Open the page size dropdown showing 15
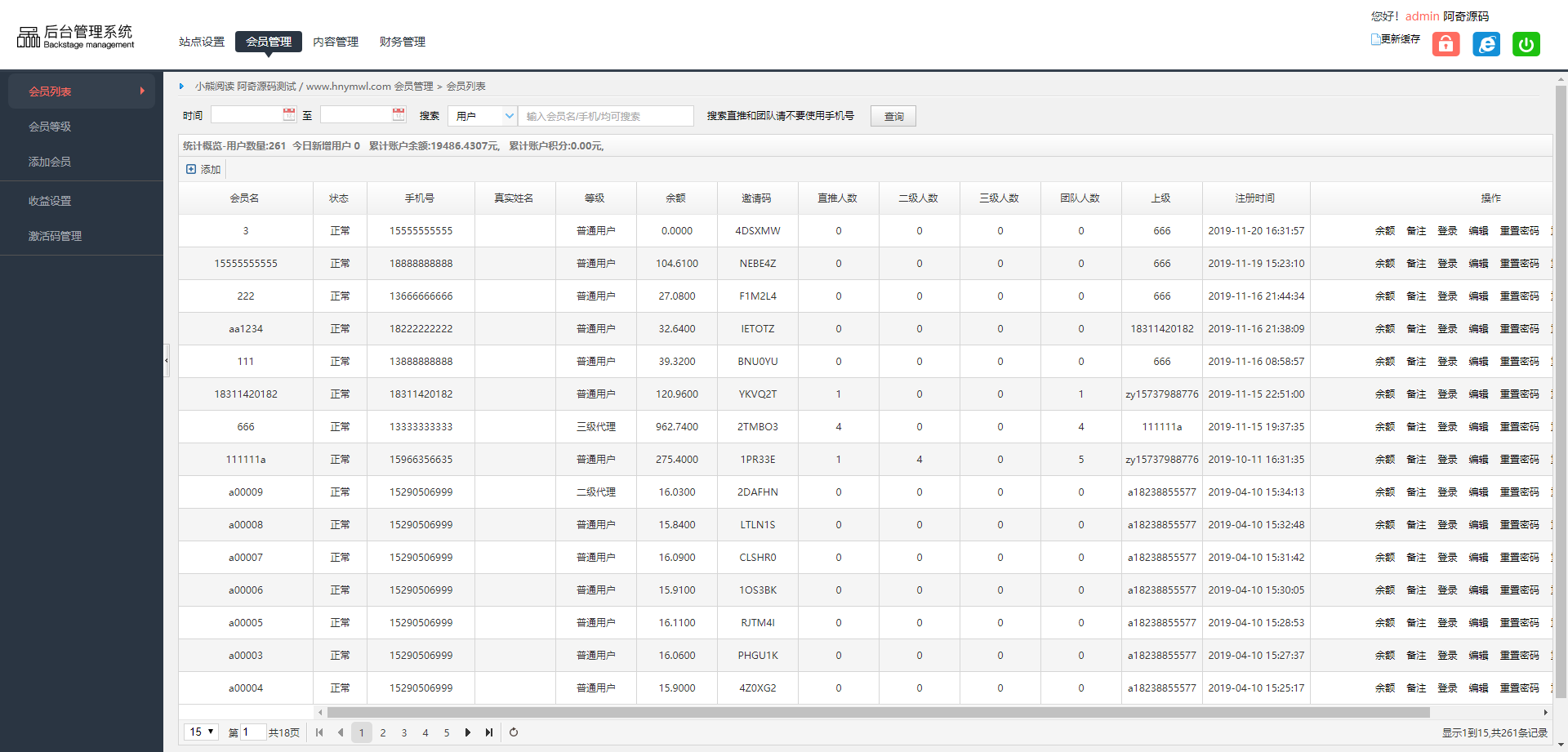The image size is (1568, 752). click(x=201, y=732)
